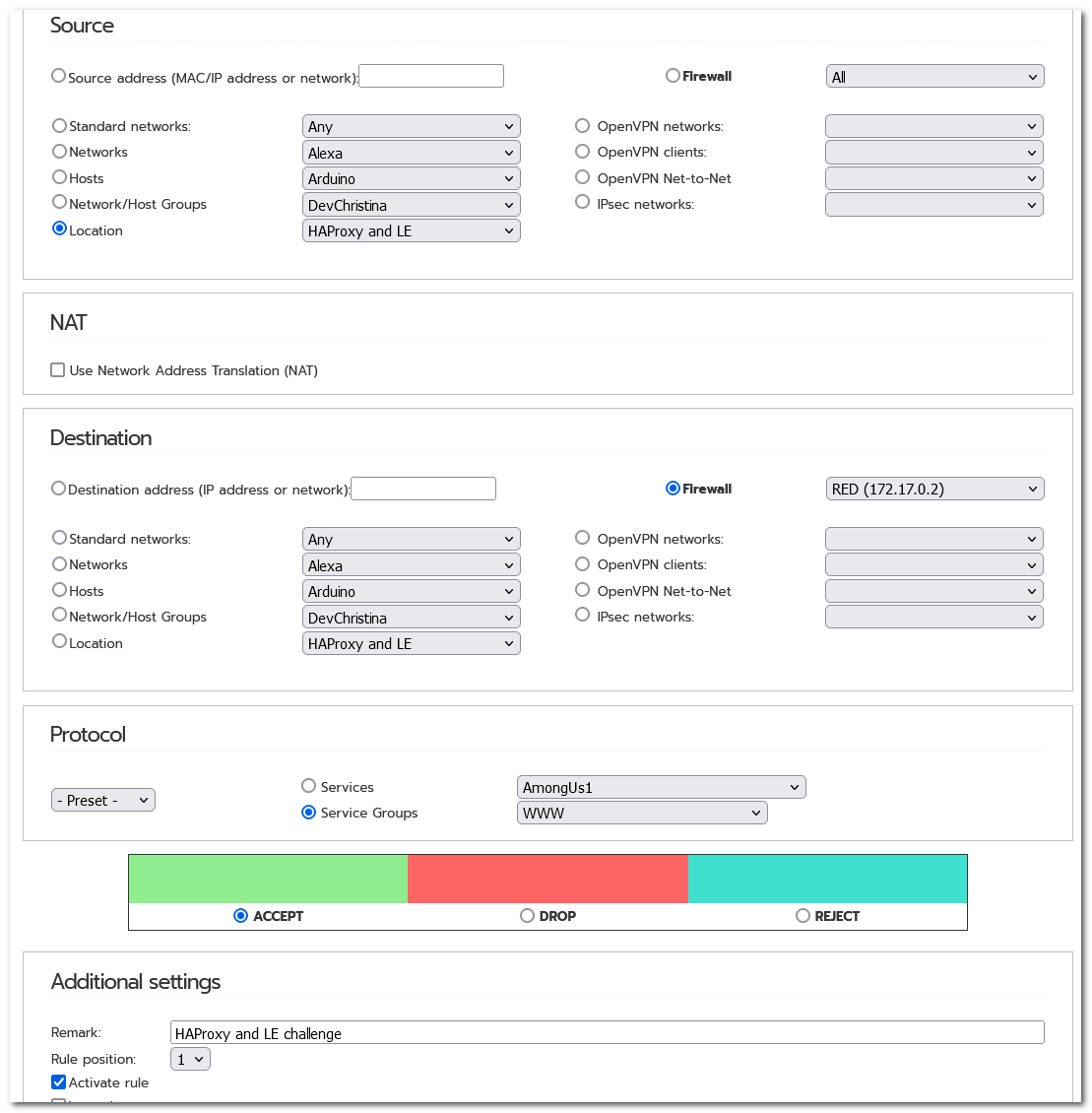Select Source IPsec networks radio
The image size is (1092, 1113).
coord(583,203)
